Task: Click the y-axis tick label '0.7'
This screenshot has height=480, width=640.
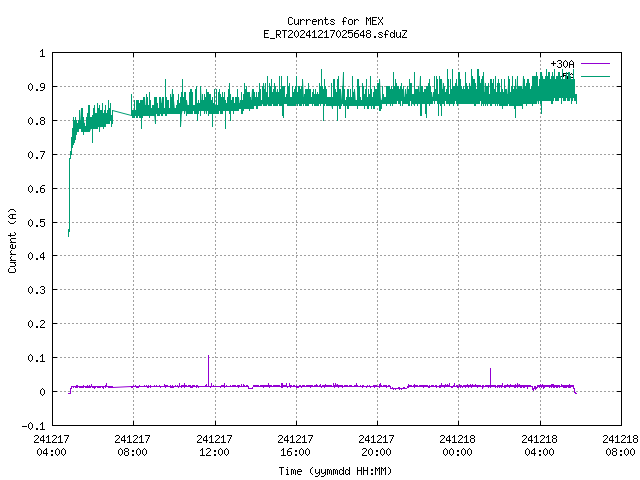Action: [36, 155]
